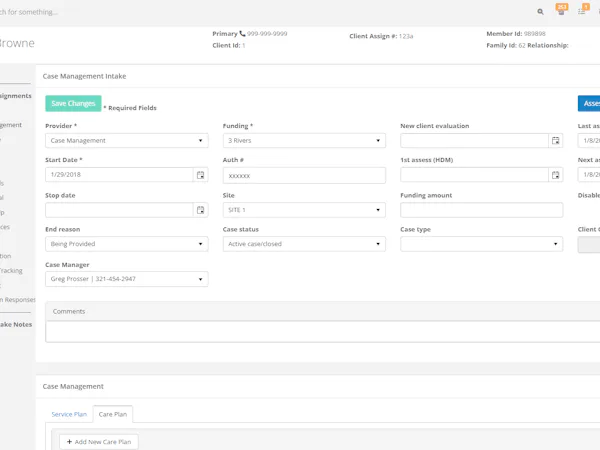Open the 1st assess (HDM) calendar picker
This screenshot has width=600, height=450.
[556, 175]
